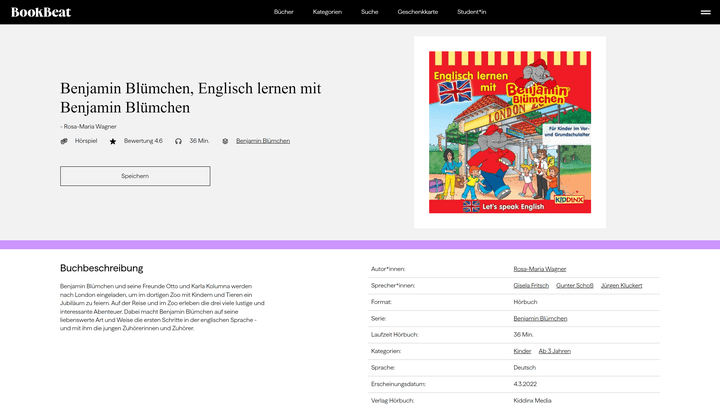Open Benjamin Blümchen link in Serie row

pyautogui.click(x=540, y=319)
